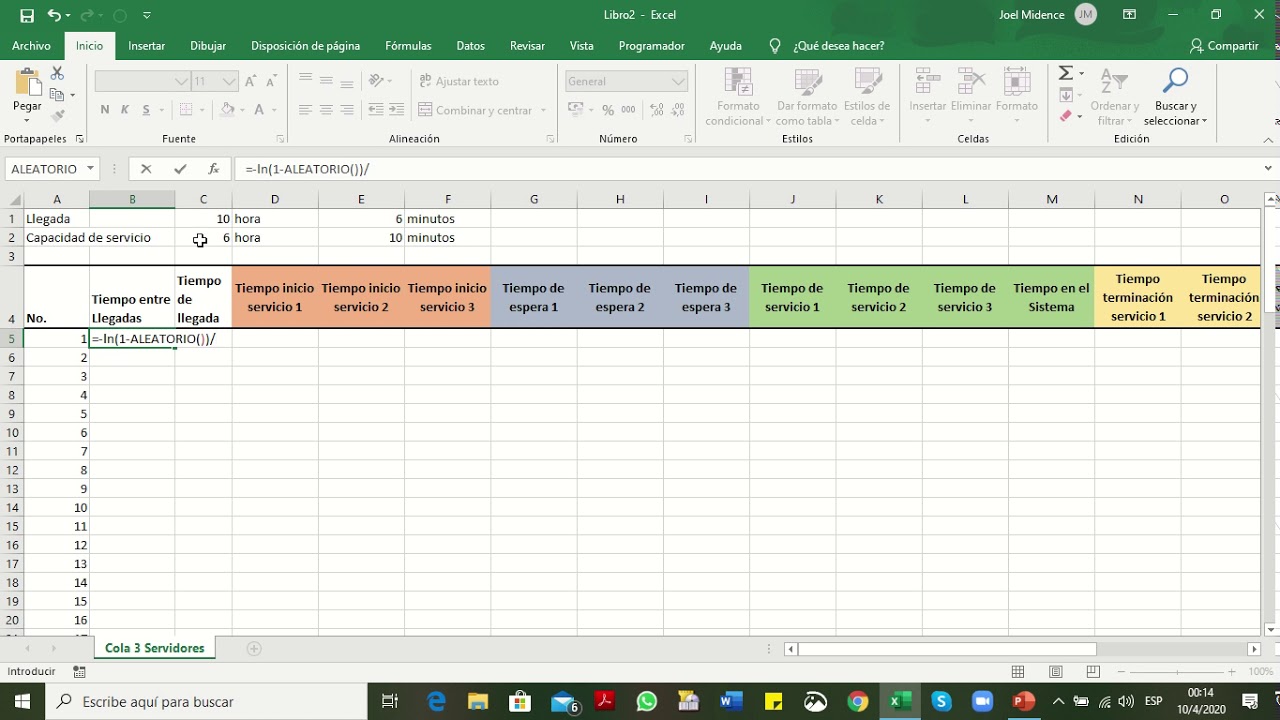Toggle Subrayado (underline) S button
The height and width of the screenshot is (720, 1280).
tap(147, 110)
